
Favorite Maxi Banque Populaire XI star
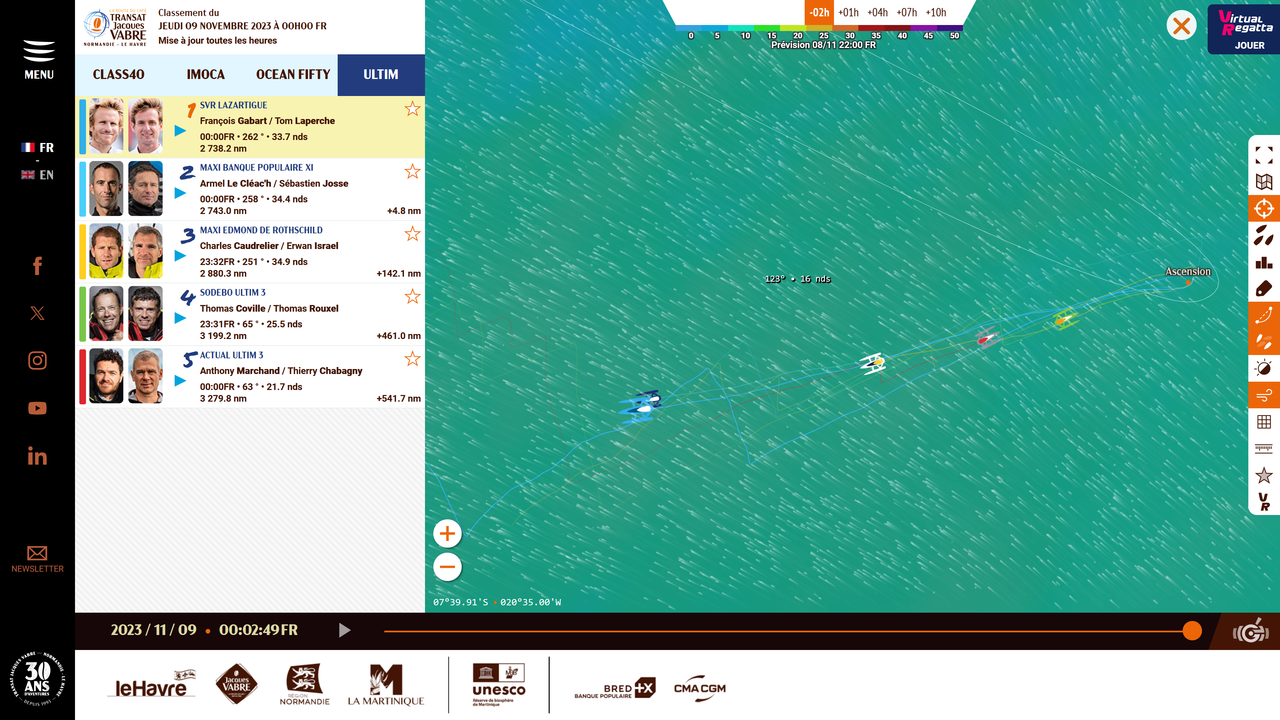click(412, 172)
